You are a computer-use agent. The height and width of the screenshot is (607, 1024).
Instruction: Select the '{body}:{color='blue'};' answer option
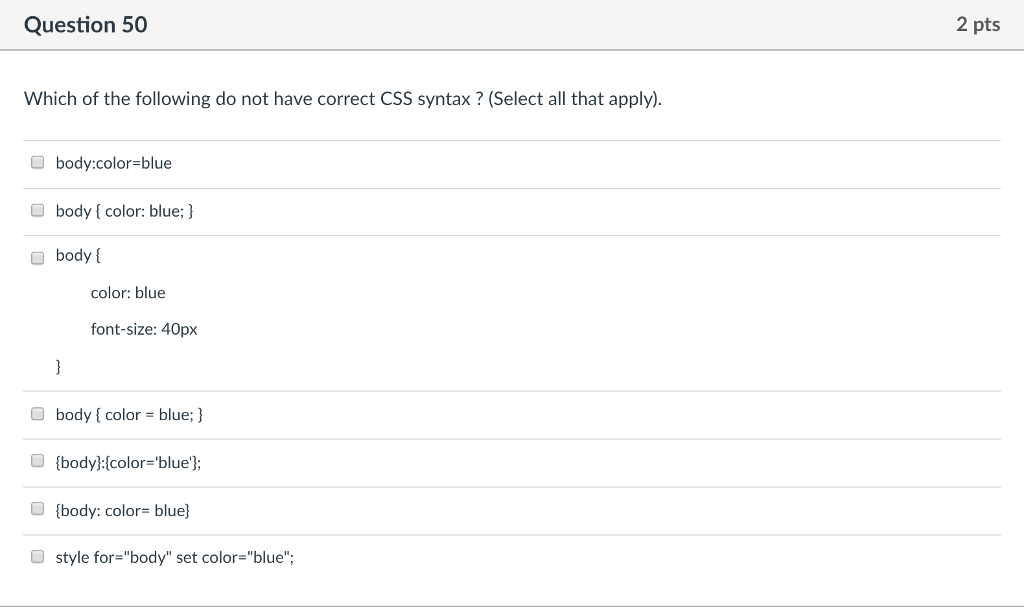(x=37, y=460)
